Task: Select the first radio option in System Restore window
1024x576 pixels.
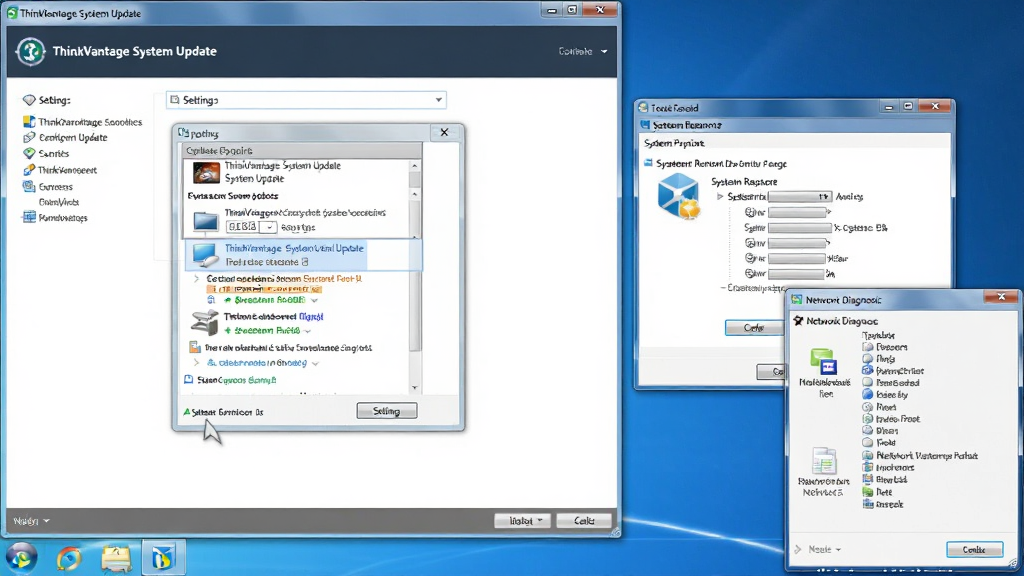Action: [x=749, y=212]
